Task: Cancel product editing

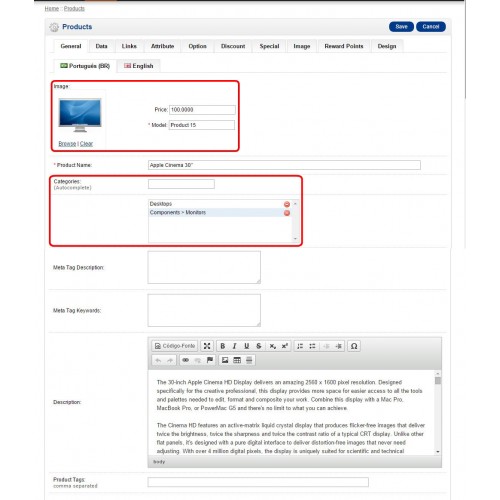Action: [x=431, y=27]
